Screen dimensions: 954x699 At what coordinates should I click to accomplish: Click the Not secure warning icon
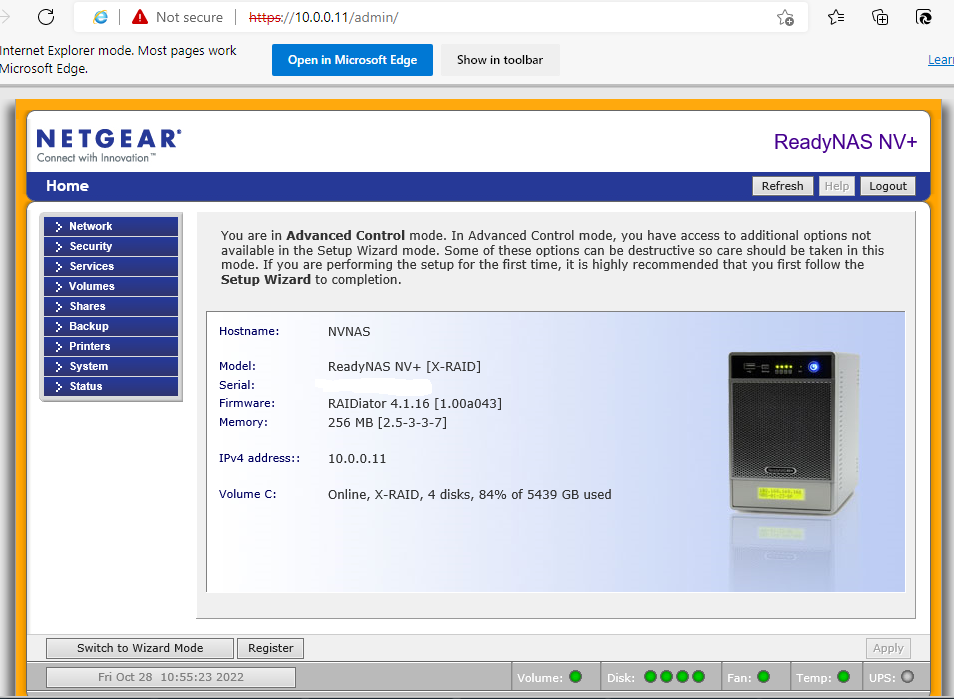[x=139, y=17]
